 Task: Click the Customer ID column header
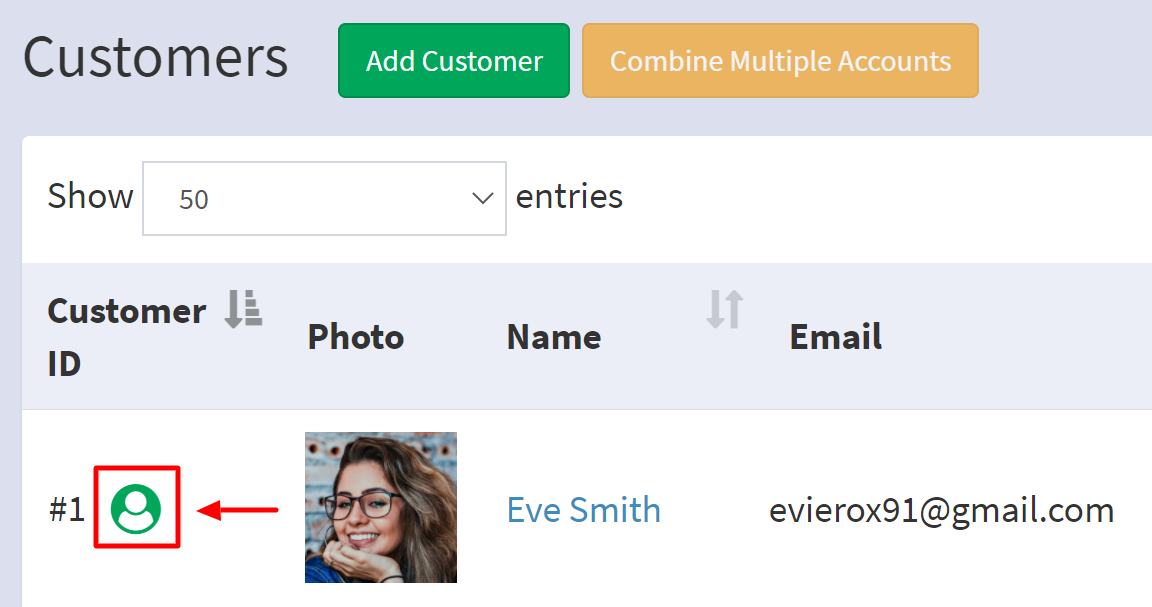(x=126, y=337)
